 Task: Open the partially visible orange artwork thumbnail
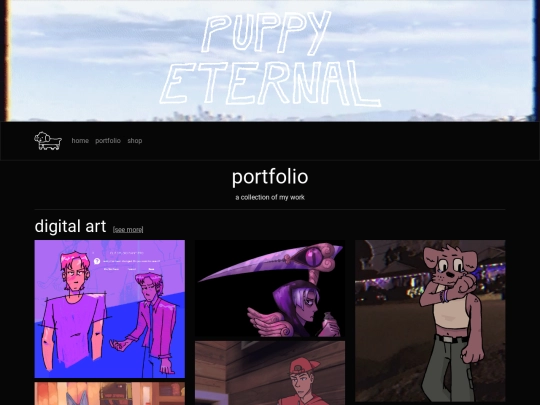pyautogui.click(x=110, y=394)
